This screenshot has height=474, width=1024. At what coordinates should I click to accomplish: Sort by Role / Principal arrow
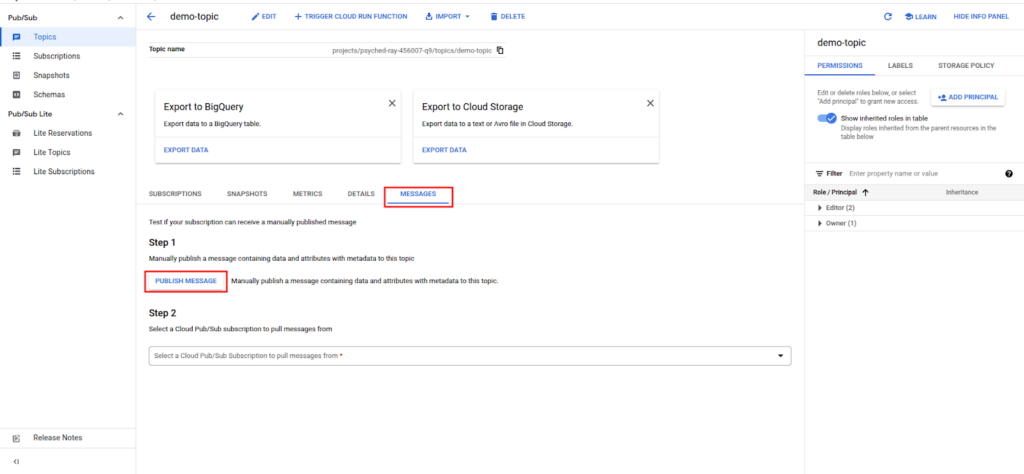pyautogui.click(x=865, y=193)
